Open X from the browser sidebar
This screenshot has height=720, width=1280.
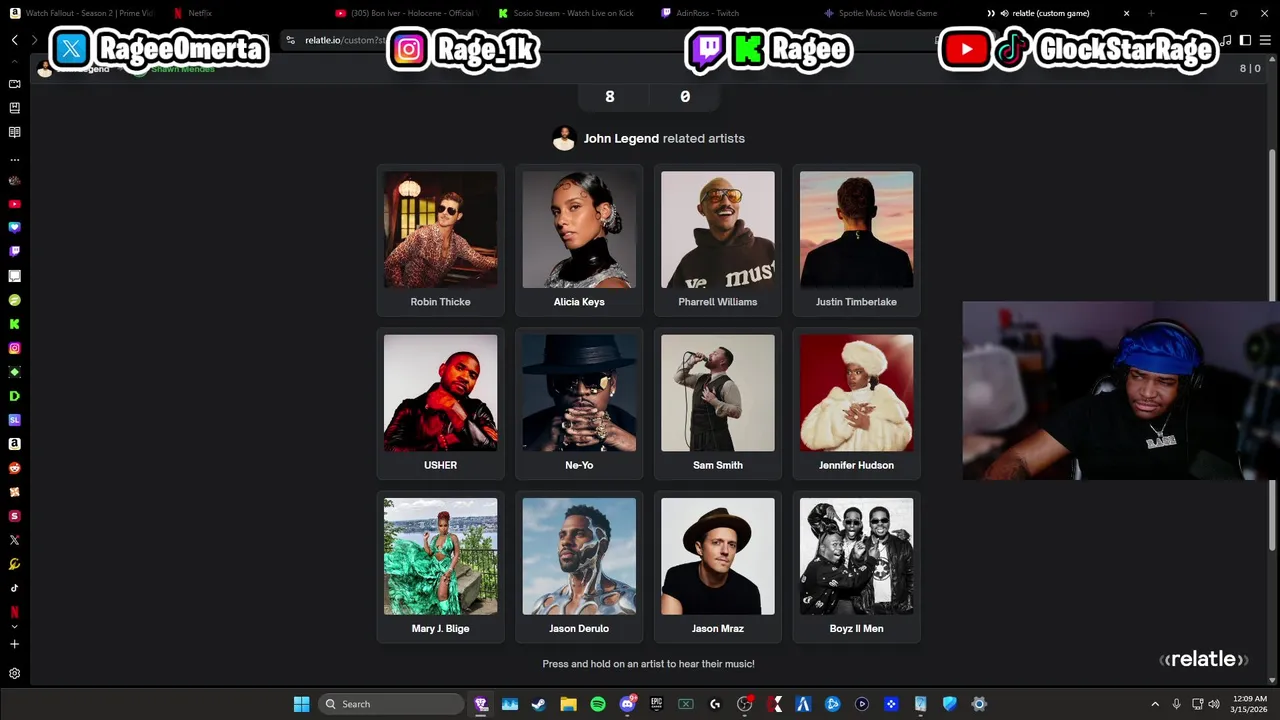click(x=14, y=540)
